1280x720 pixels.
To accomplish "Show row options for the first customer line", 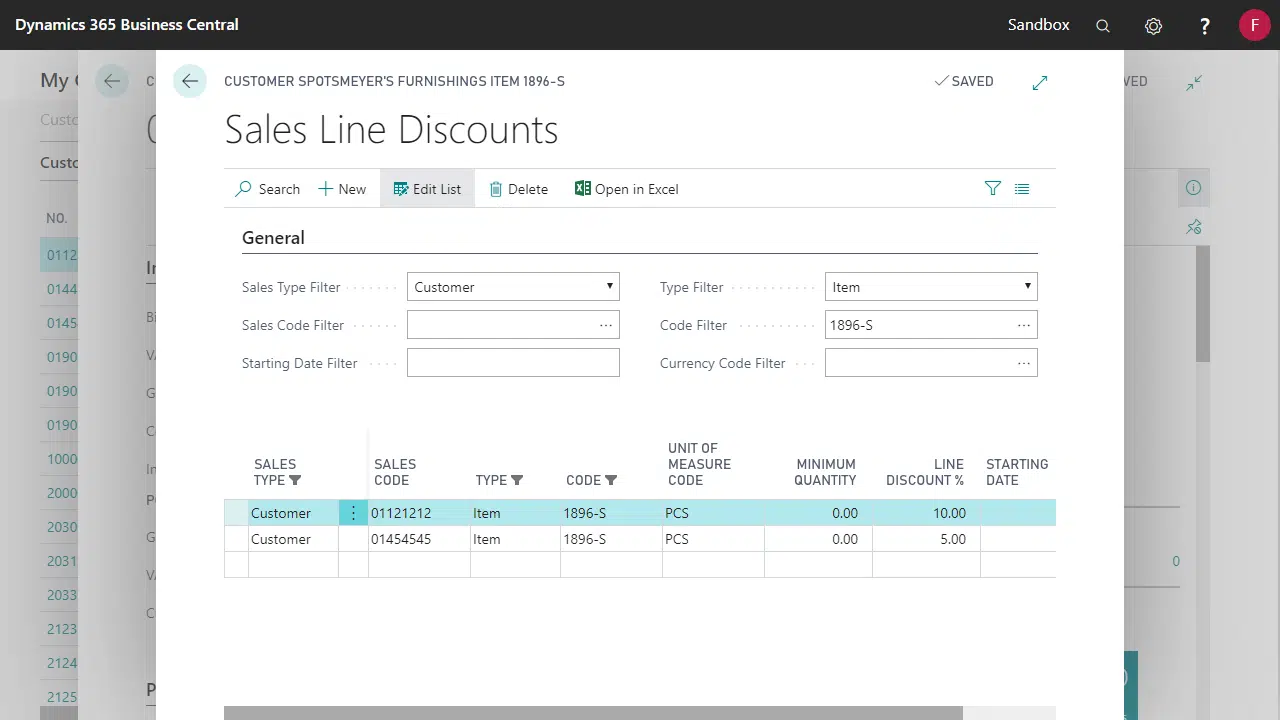I will coord(353,513).
